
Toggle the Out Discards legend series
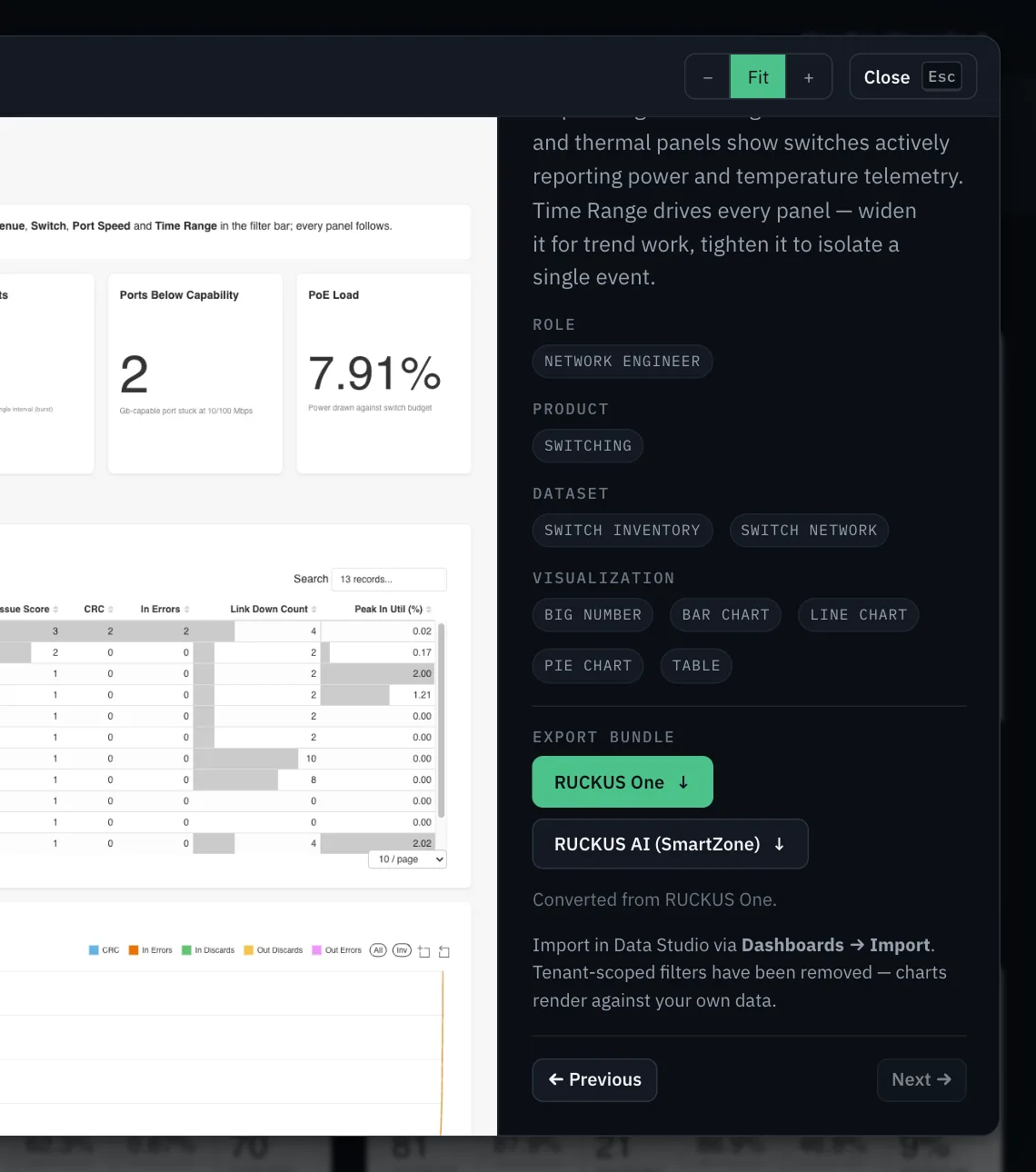click(273, 950)
